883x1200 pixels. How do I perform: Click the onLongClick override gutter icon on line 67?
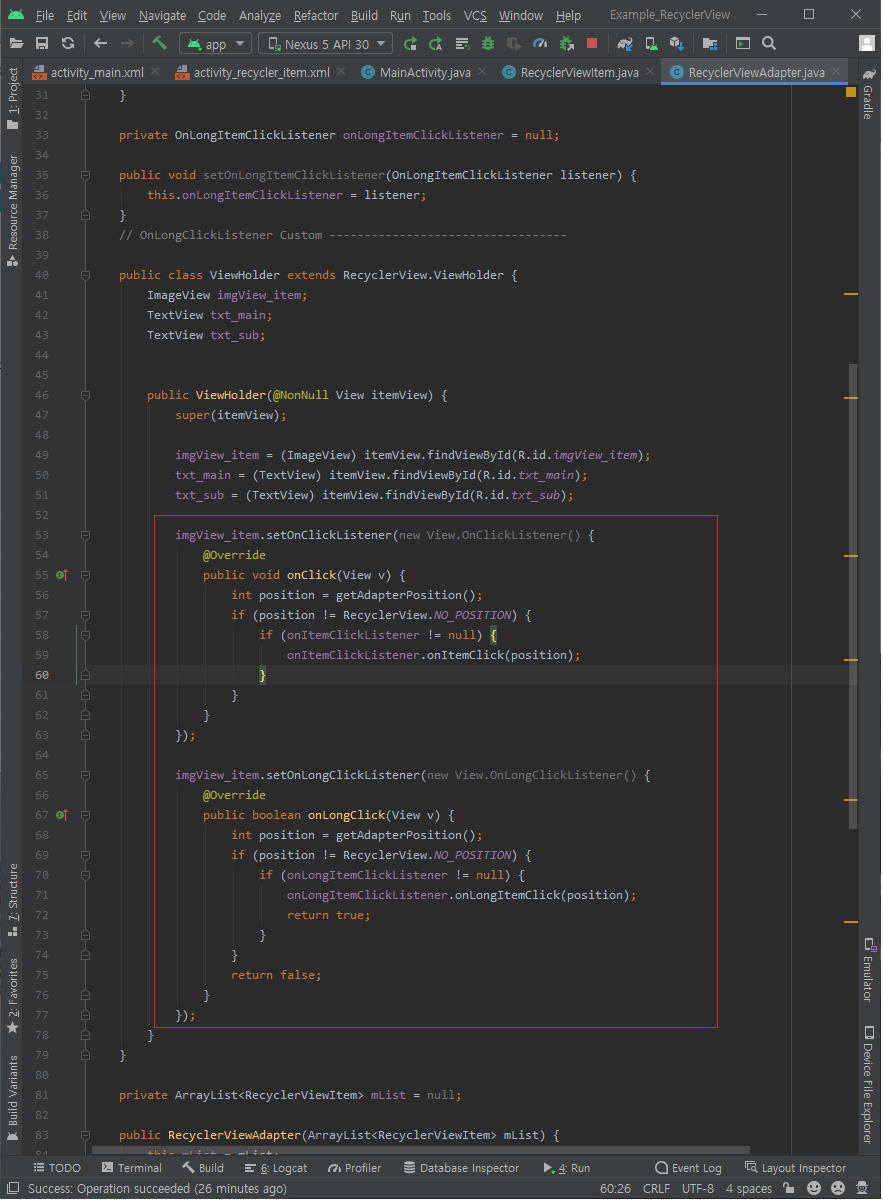coord(61,815)
